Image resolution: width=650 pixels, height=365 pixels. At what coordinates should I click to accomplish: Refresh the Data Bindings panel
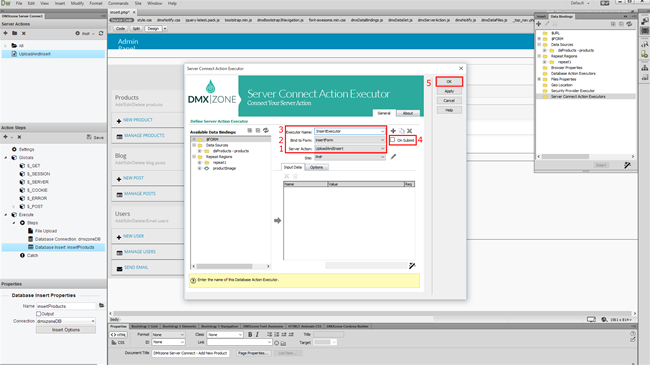(629, 24)
